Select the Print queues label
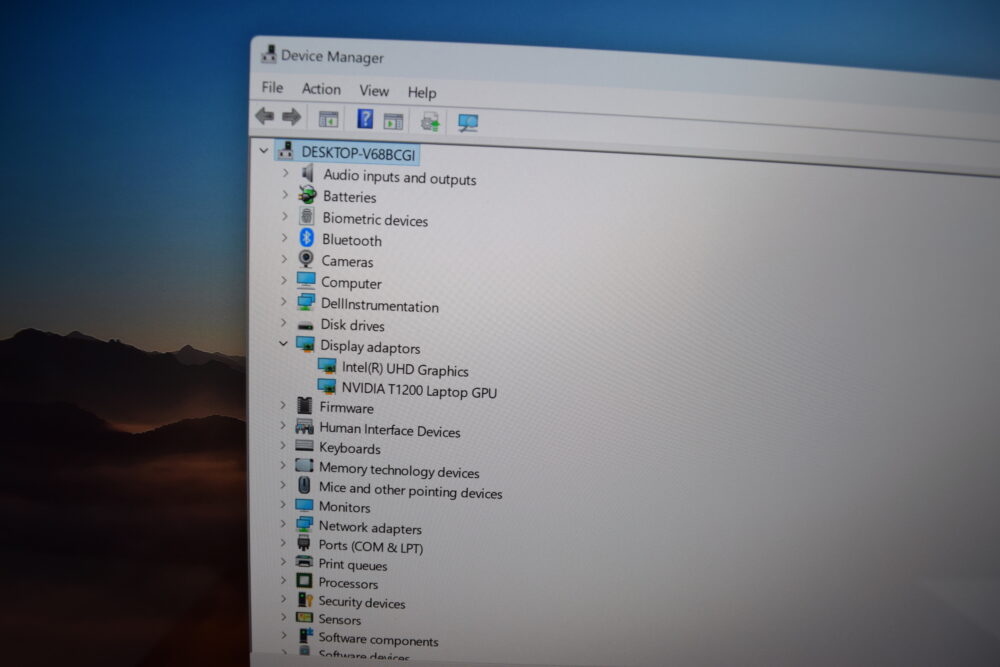This screenshot has height=667, width=1000. click(x=353, y=565)
